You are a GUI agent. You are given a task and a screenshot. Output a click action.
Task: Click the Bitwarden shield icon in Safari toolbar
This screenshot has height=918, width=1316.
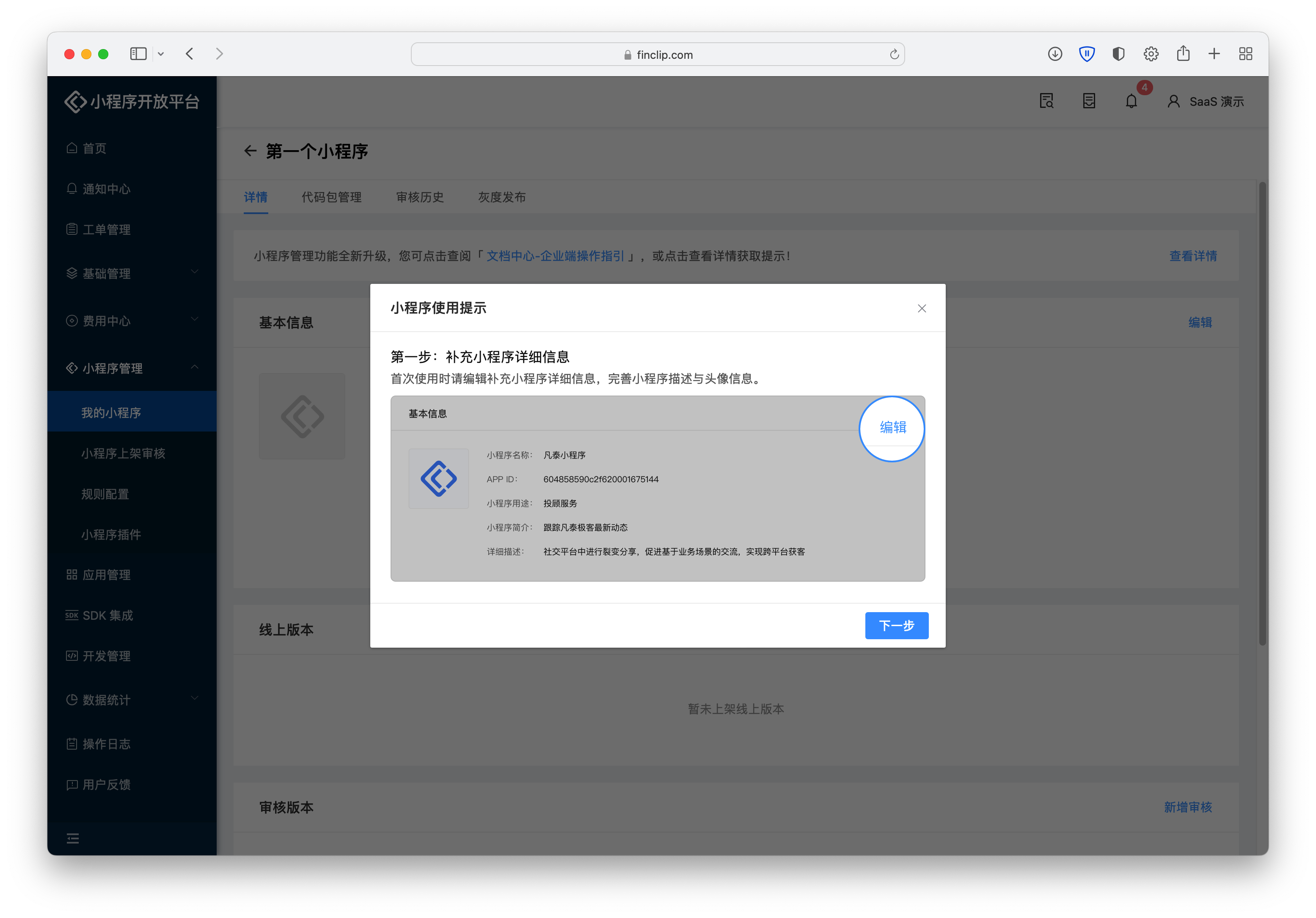[x=1086, y=54]
